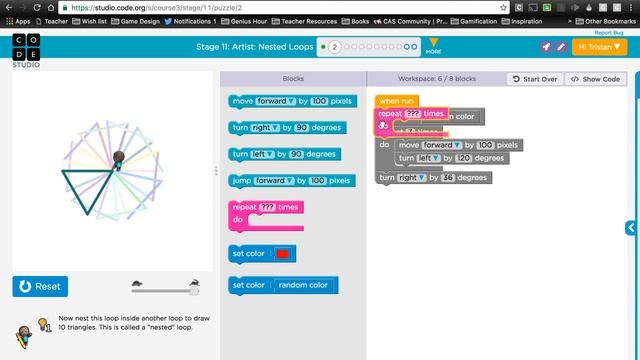Open the Hi Tristan user menu
The height and width of the screenshot is (360, 640).
coord(599,47)
